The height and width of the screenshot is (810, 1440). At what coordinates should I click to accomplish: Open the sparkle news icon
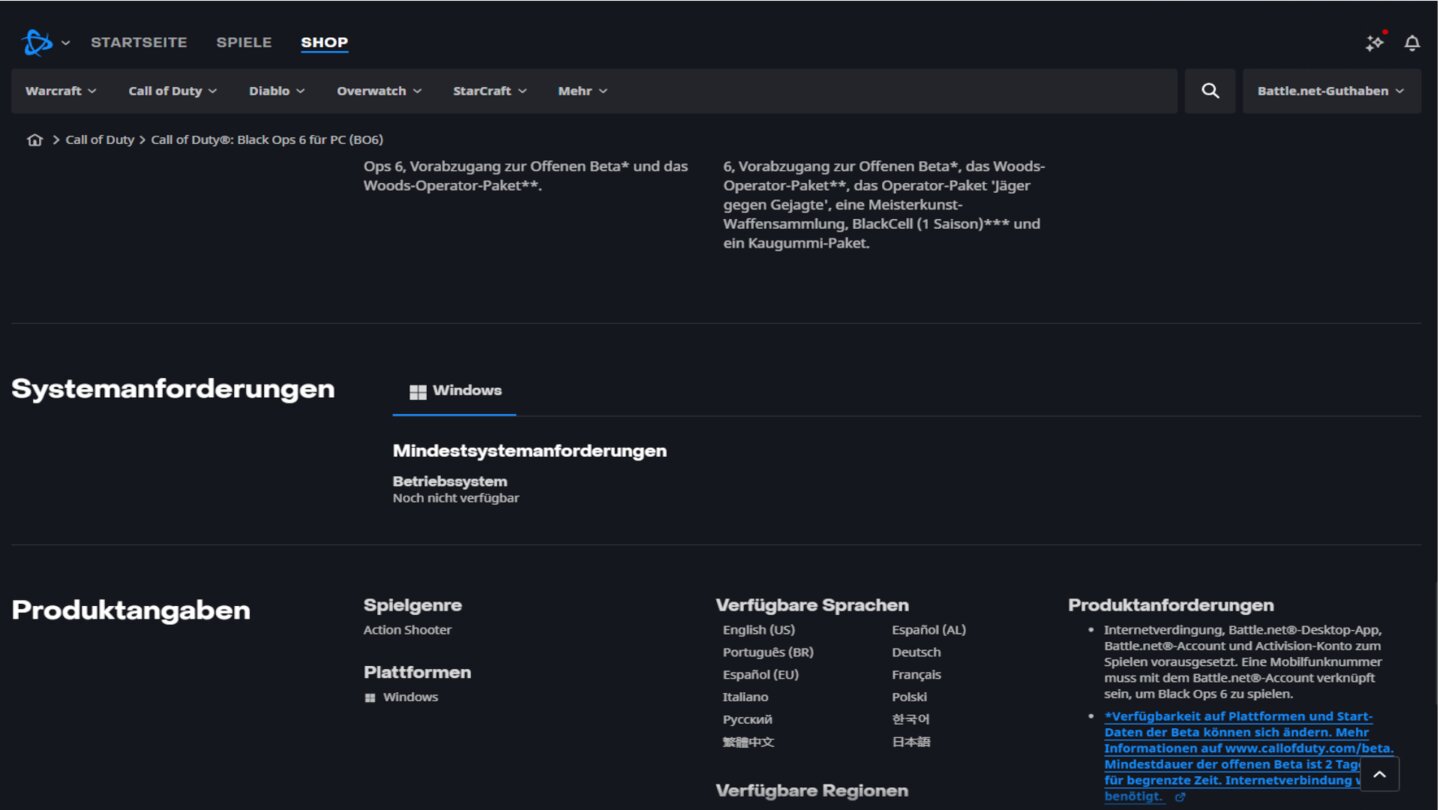coord(1375,43)
